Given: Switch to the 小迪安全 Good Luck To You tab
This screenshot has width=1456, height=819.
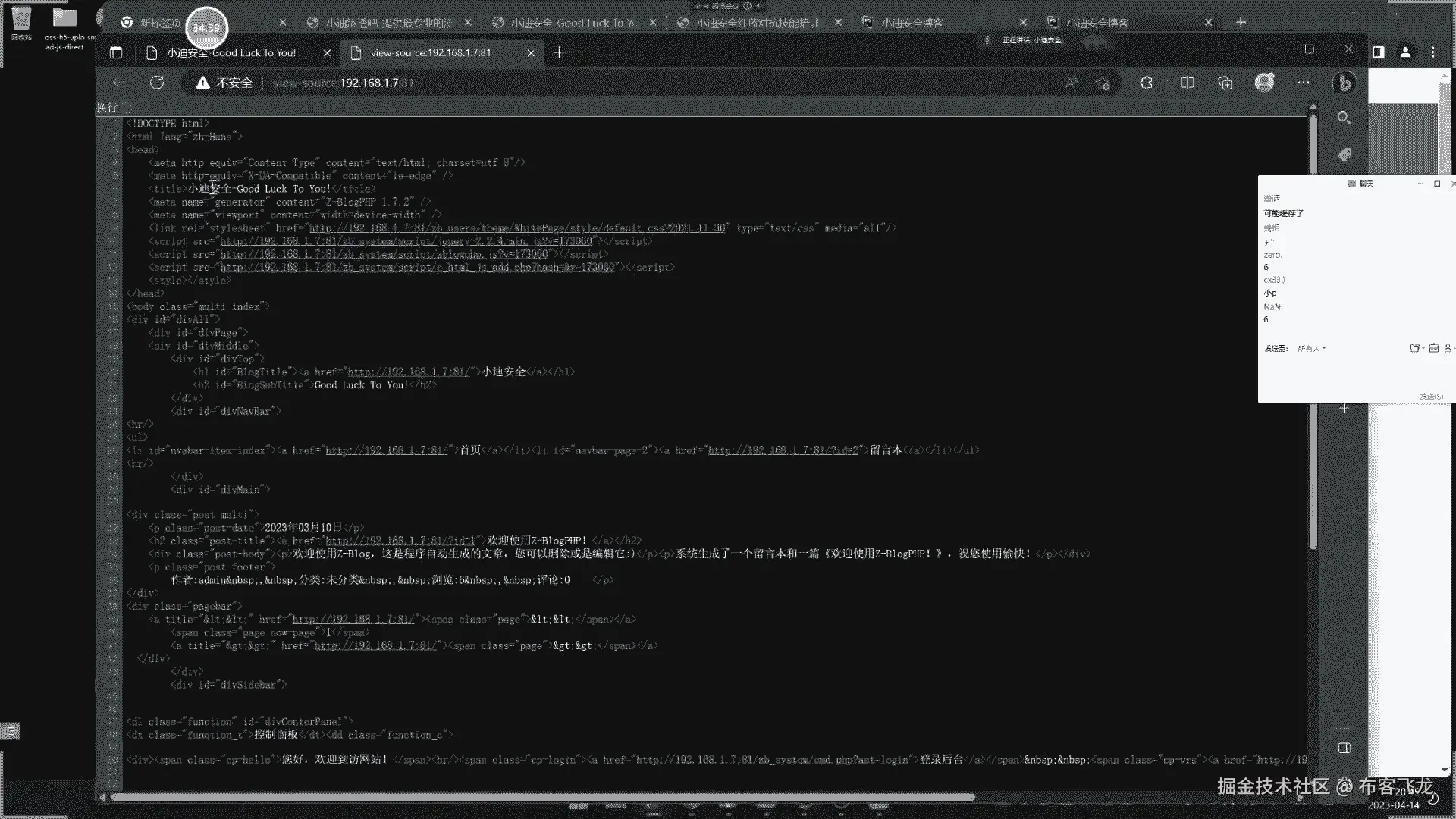Looking at the screenshot, I should (x=231, y=52).
